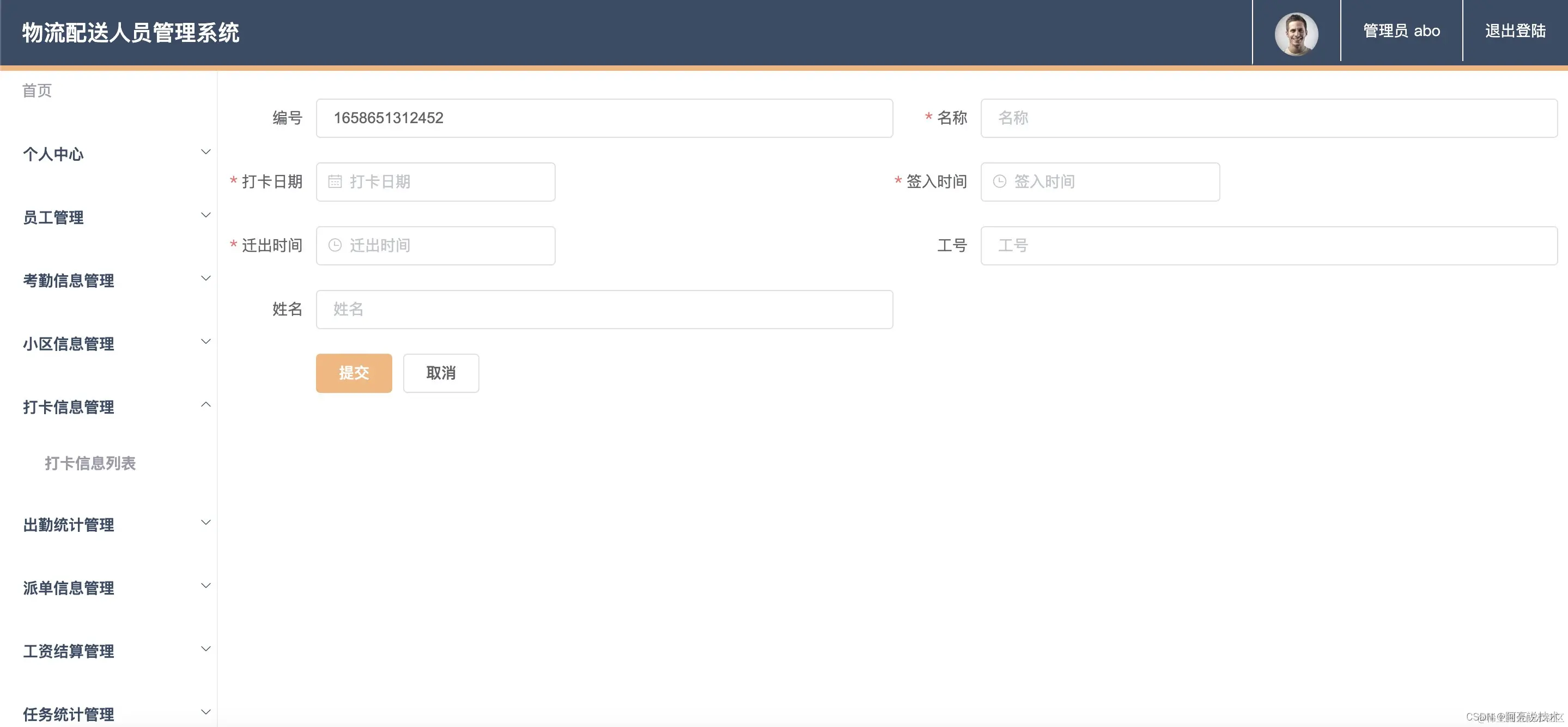Click the clock icon in 迁出时间 field
Screen dimensions: 1568x727
(335, 245)
